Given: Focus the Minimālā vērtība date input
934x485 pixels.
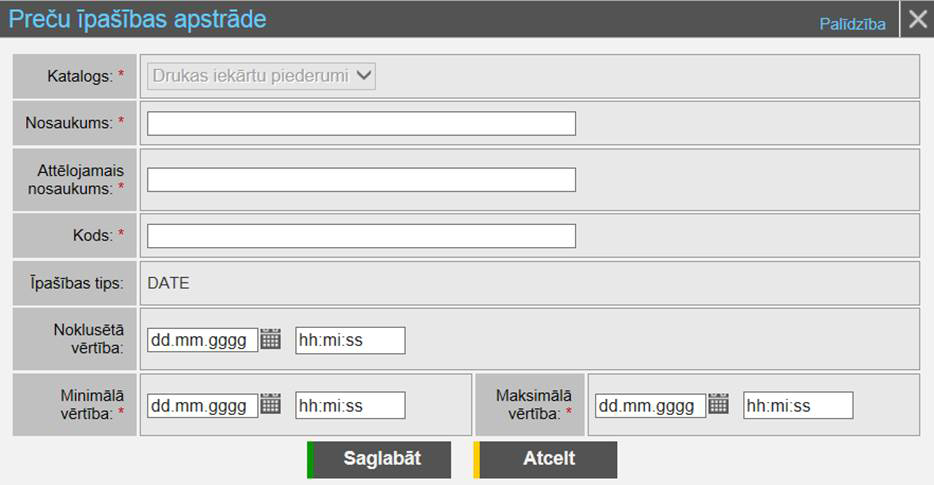Looking at the screenshot, I should (202, 405).
